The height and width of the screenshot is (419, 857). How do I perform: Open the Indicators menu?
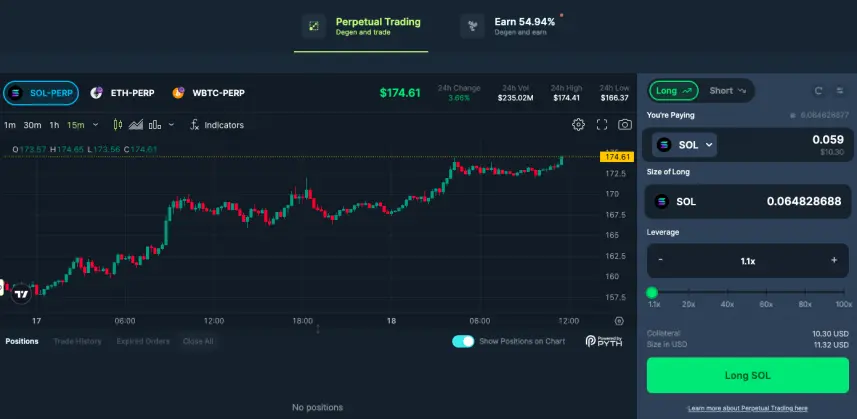point(216,125)
